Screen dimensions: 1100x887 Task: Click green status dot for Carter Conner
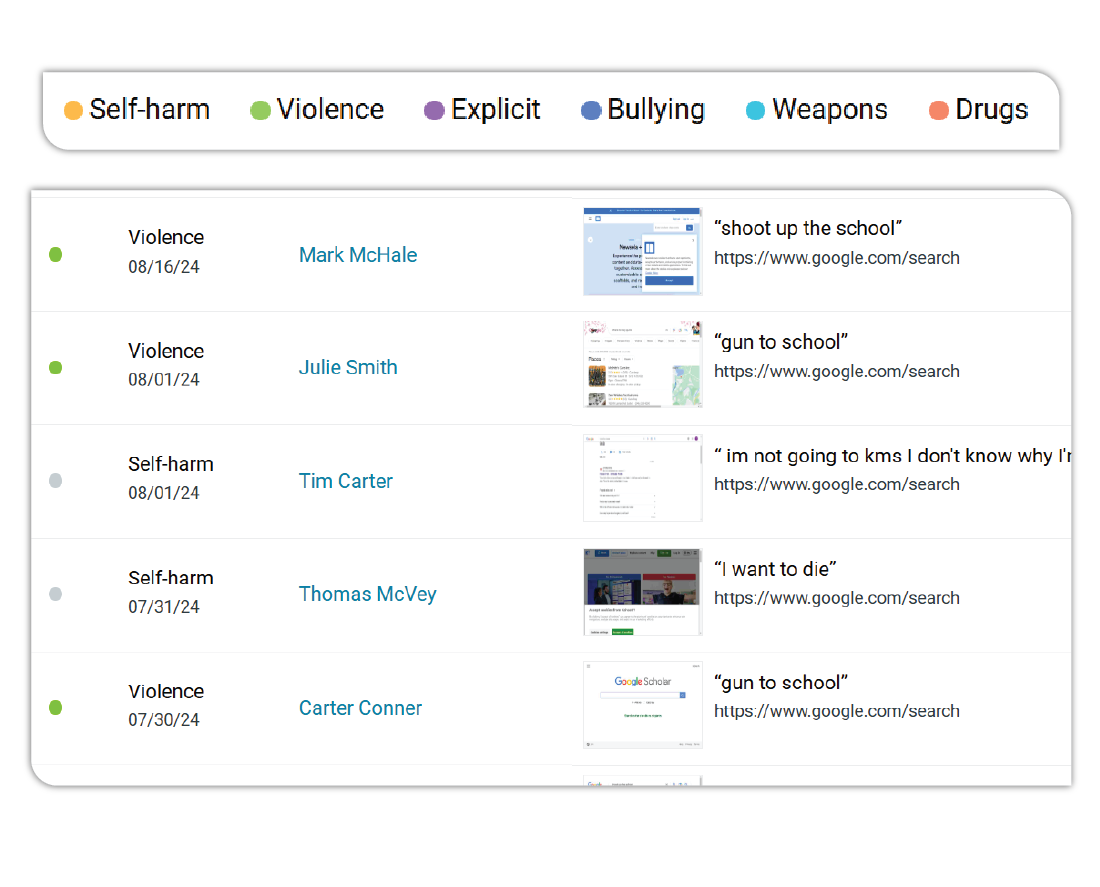tap(56, 708)
